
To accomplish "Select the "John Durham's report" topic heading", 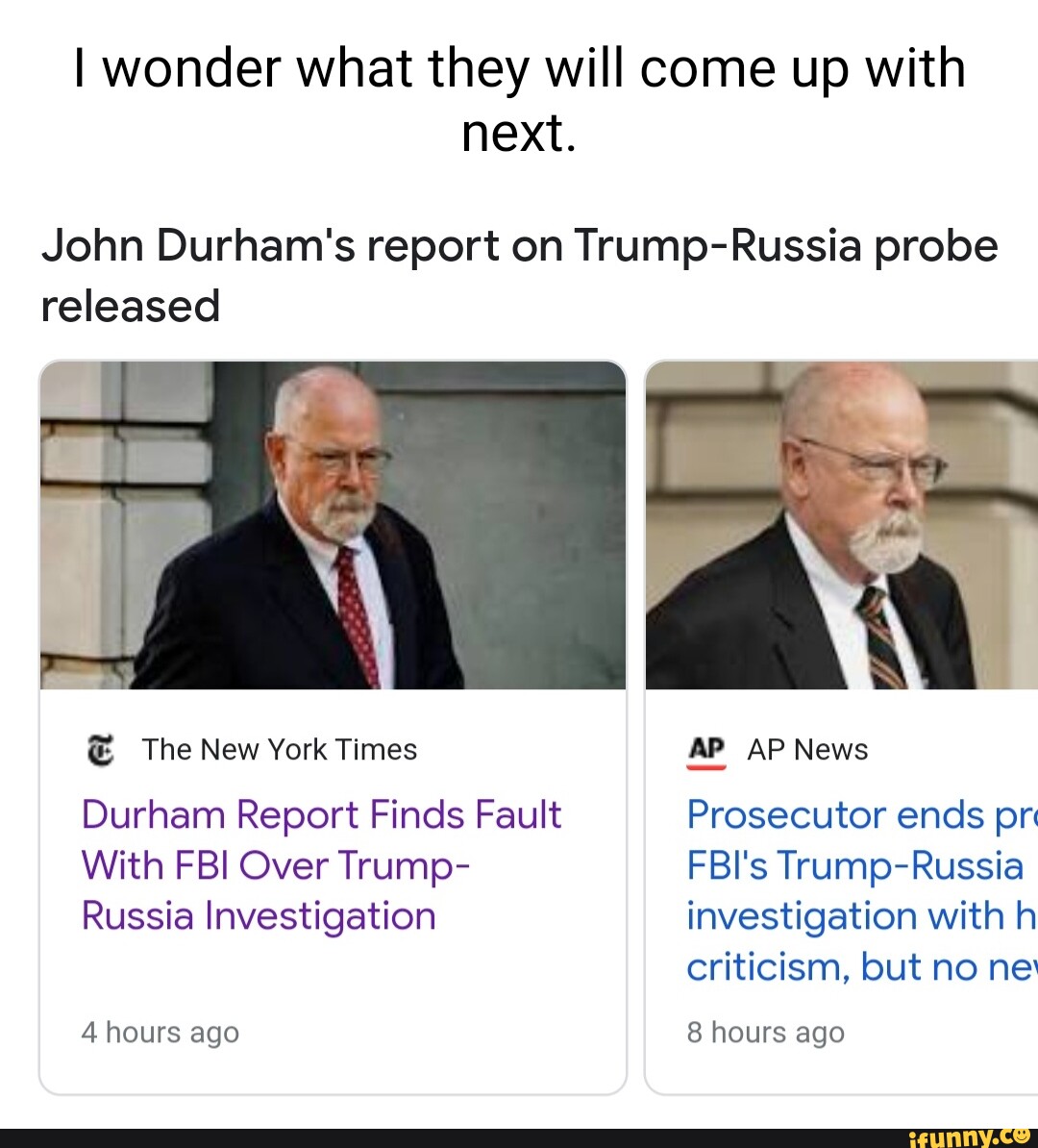I will click(519, 246).
